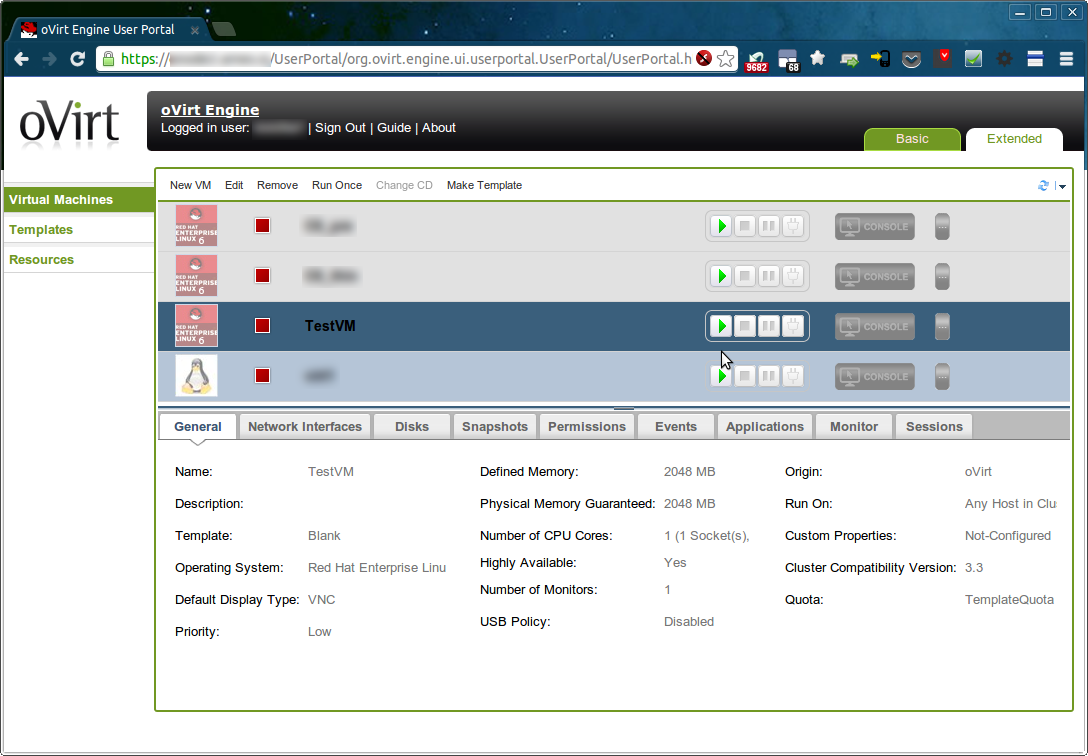
Task: Open the refresh-rate dropdown arrow beside refresh icon
Action: tap(1062, 187)
